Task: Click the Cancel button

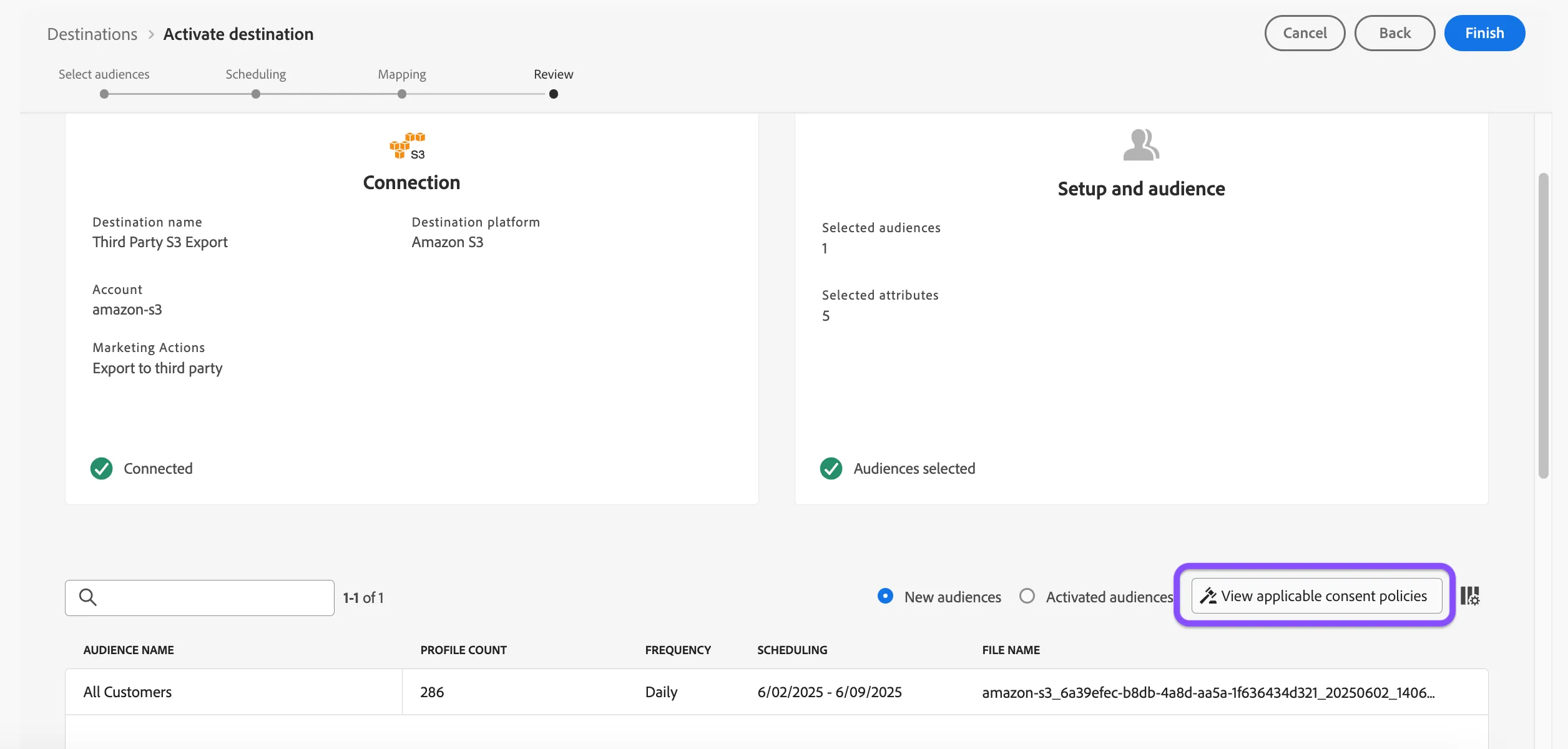Action: [x=1305, y=33]
